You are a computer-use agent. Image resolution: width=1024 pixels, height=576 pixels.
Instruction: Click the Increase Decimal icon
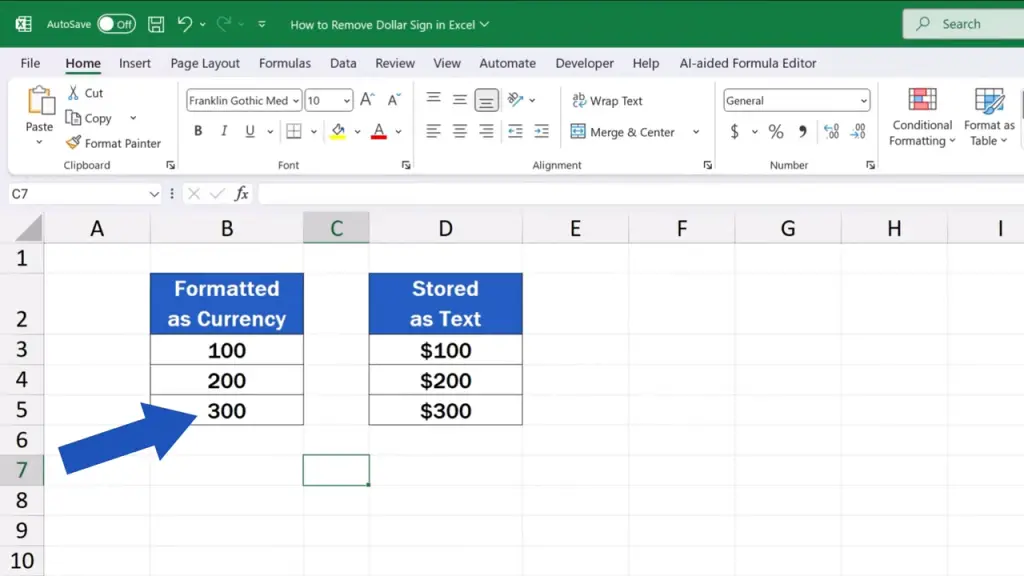[x=831, y=132]
